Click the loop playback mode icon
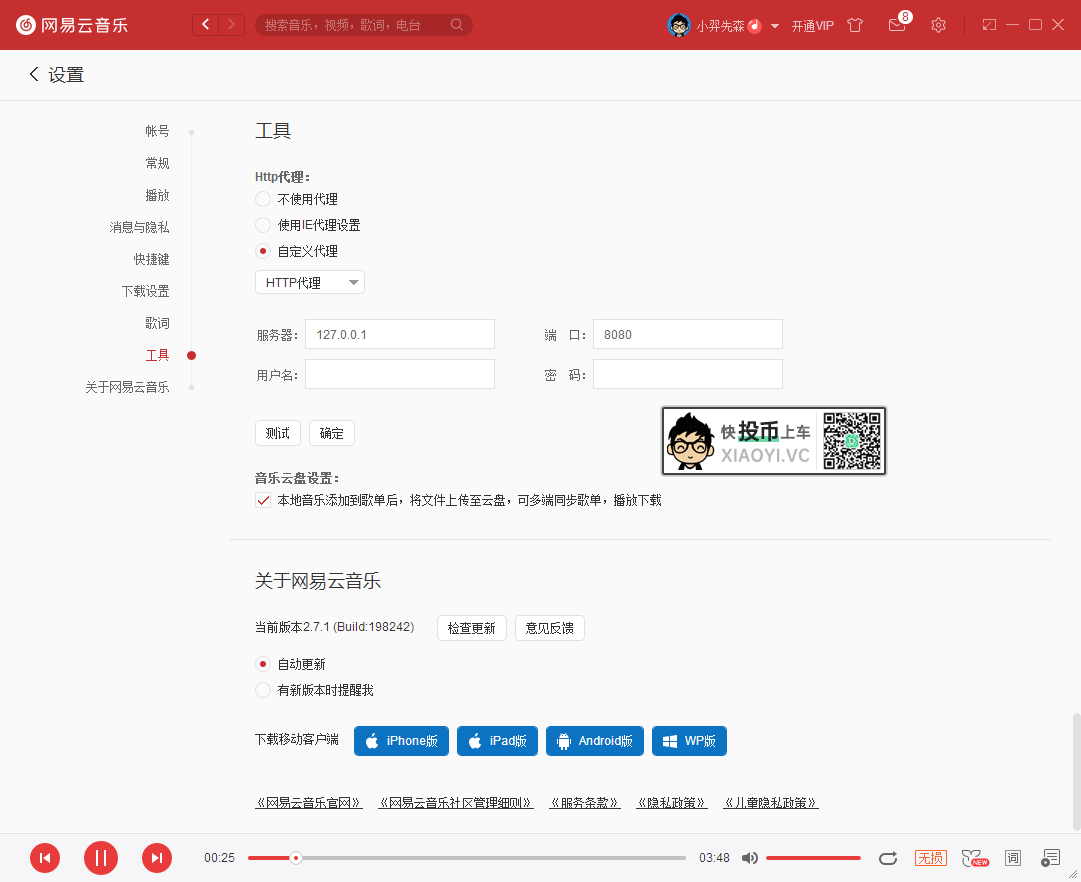1081x882 pixels. click(888, 857)
